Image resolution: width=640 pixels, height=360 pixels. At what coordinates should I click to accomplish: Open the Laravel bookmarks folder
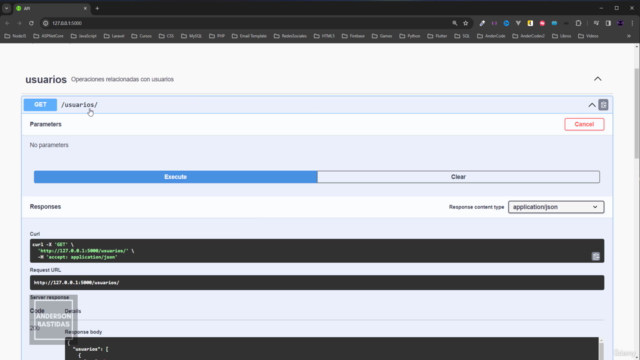[x=114, y=36]
